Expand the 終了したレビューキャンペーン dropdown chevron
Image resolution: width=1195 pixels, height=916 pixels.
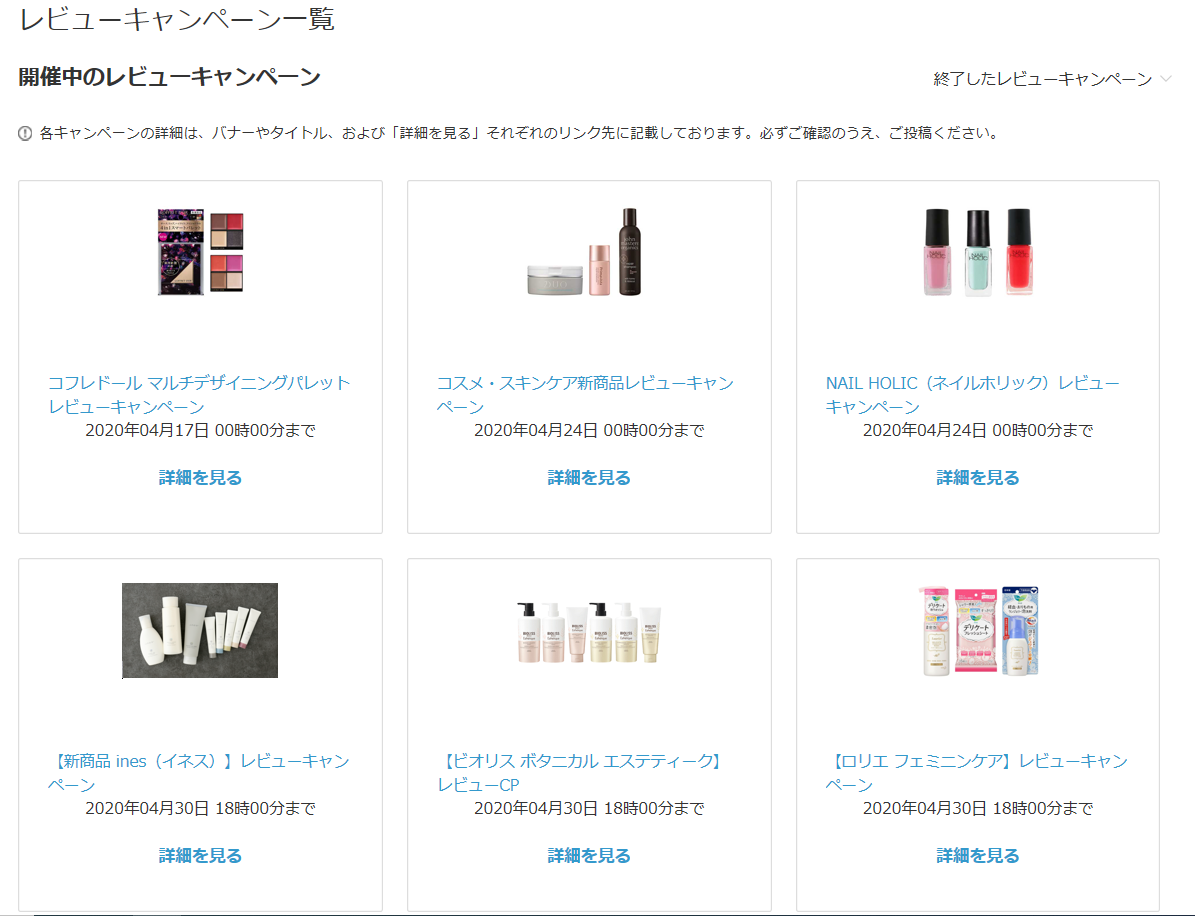[x=1165, y=78]
